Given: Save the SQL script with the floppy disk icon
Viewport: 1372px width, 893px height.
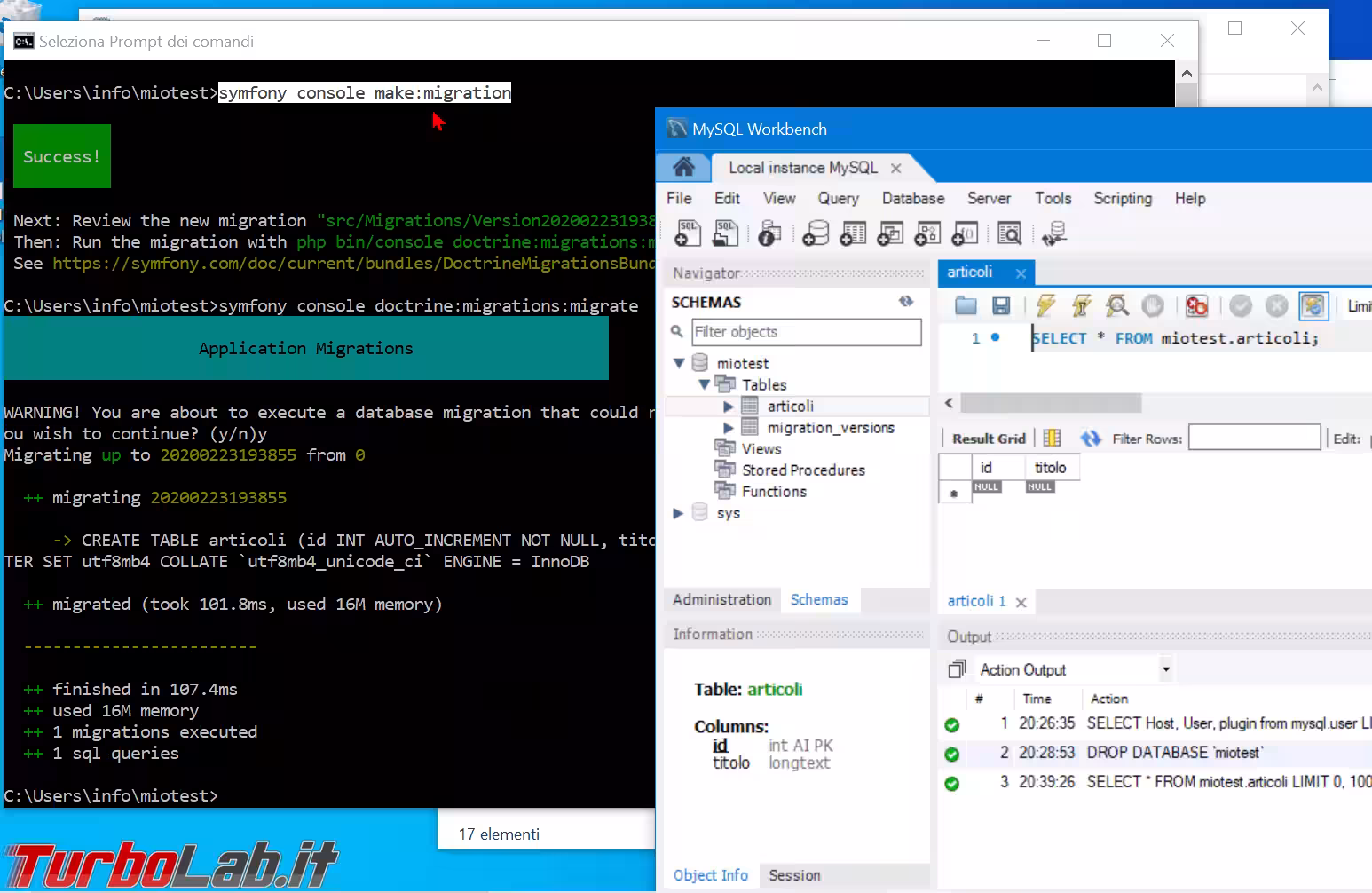Looking at the screenshot, I should point(1001,306).
